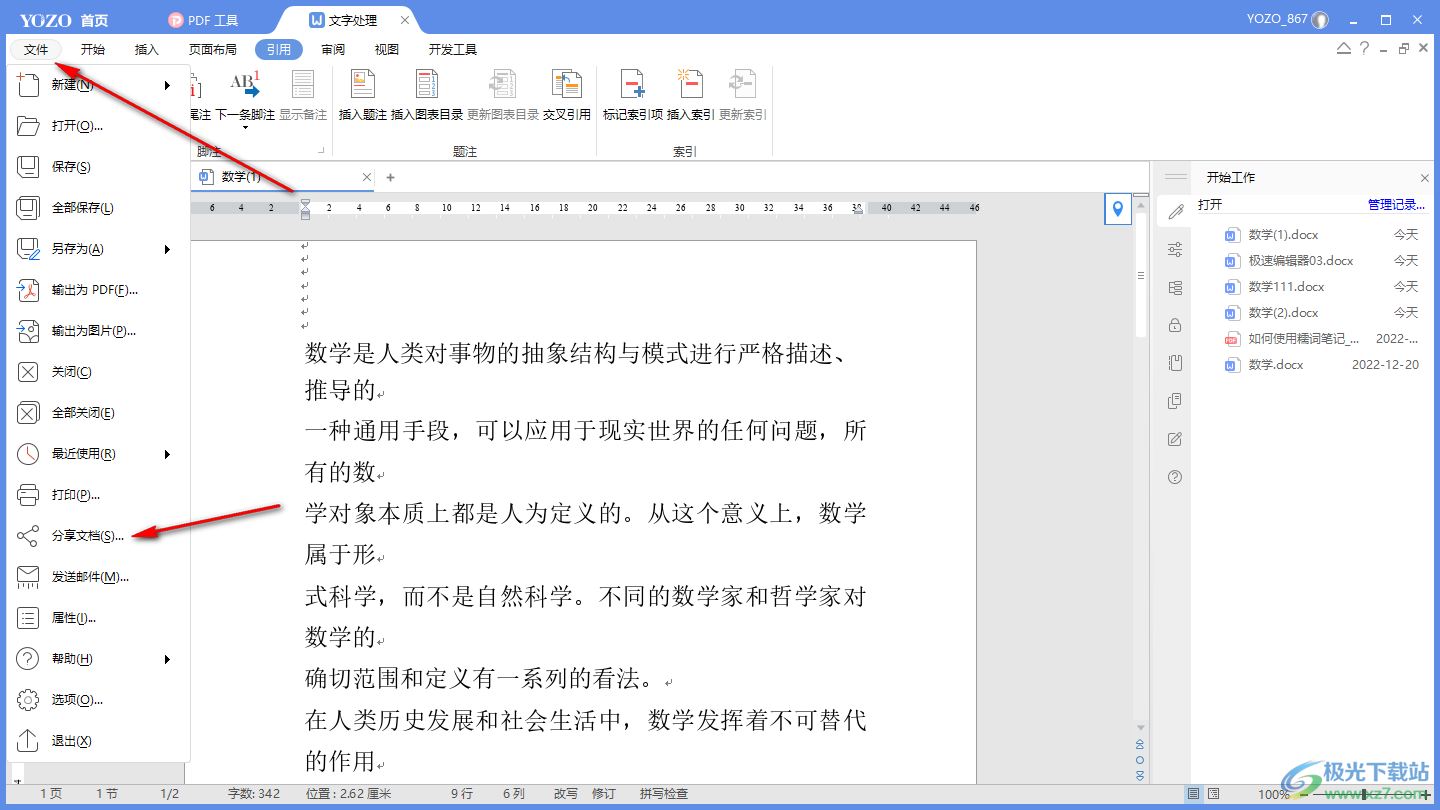The height and width of the screenshot is (810, 1440).
Task: Click the 插入题注 icon
Action: point(363,86)
